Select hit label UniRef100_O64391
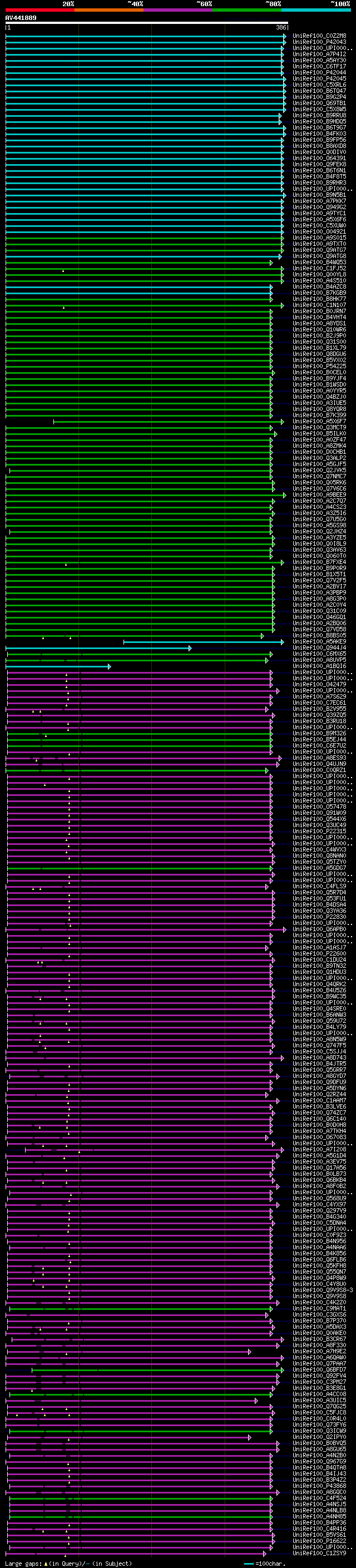This screenshot has height=1568, width=356. click(319, 159)
